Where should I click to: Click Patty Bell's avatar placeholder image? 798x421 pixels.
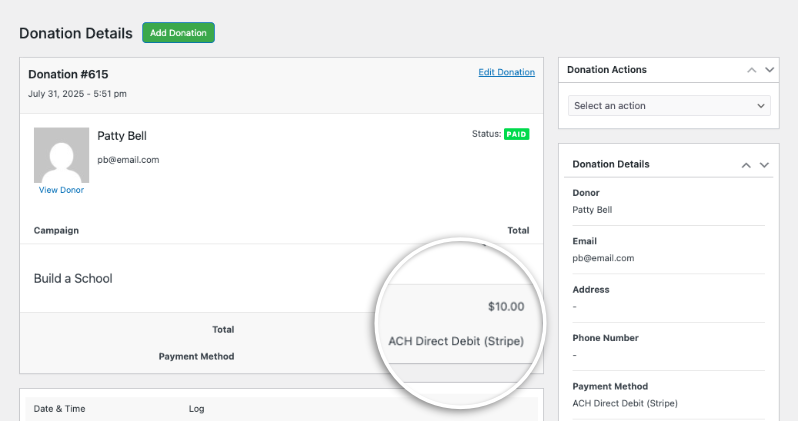[61, 155]
